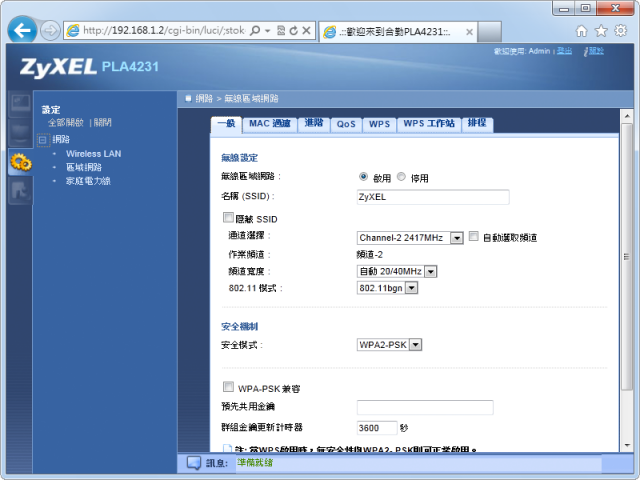Viewport: 640px width, 480px height.
Task: Click the browser Forward arrow button
Action: click(x=50, y=31)
